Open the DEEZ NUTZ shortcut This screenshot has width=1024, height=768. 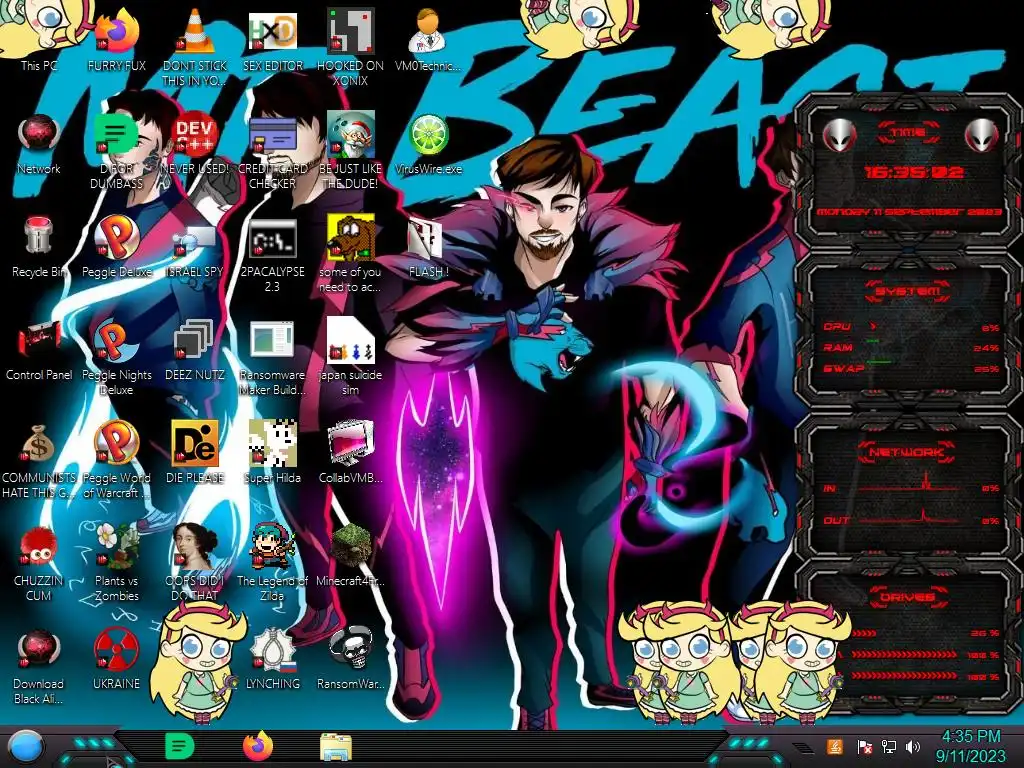point(195,350)
